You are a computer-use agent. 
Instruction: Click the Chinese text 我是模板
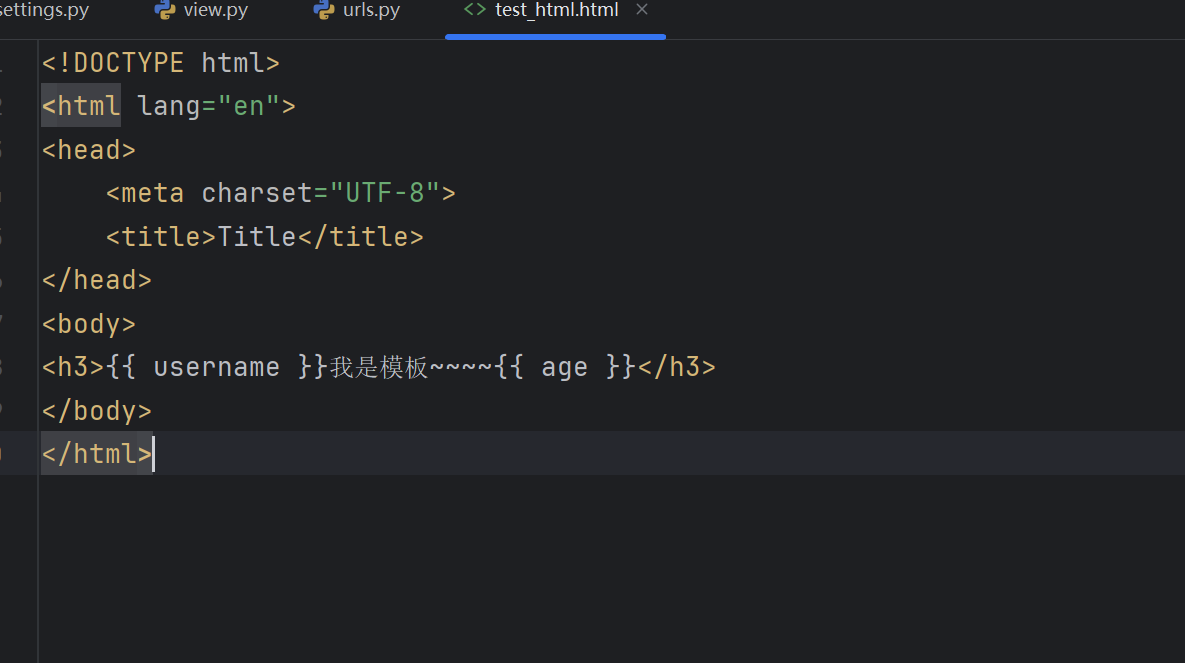[379, 368]
